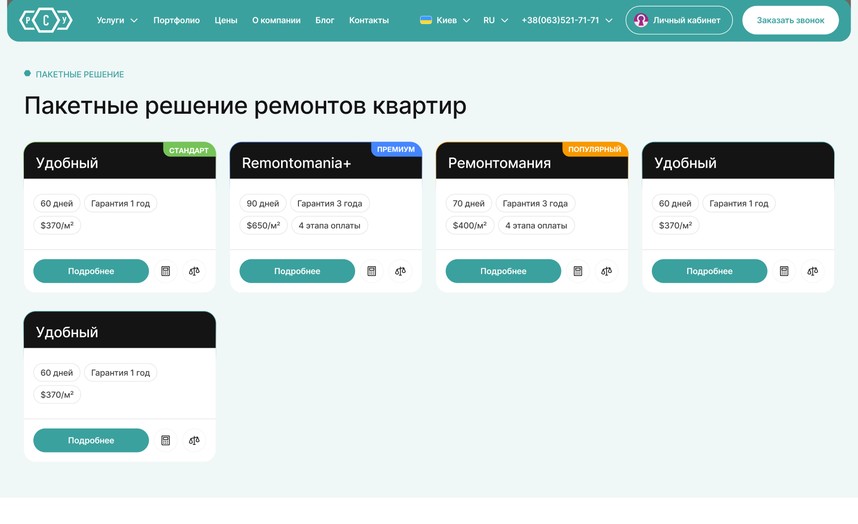Click "$370/м²" on the СТАНДАРТ Удобный card

point(57,225)
